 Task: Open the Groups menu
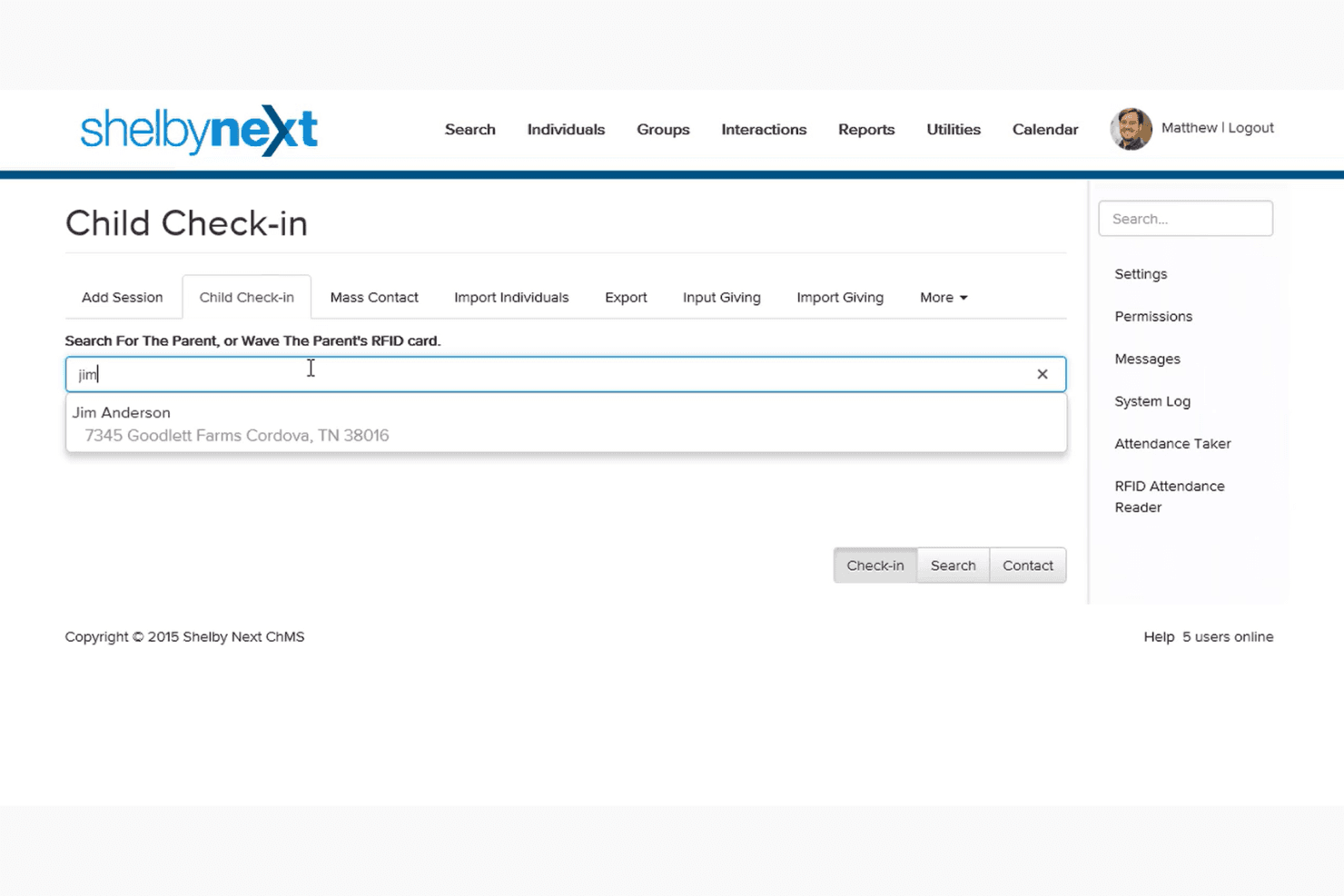pyautogui.click(x=663, y=130)
